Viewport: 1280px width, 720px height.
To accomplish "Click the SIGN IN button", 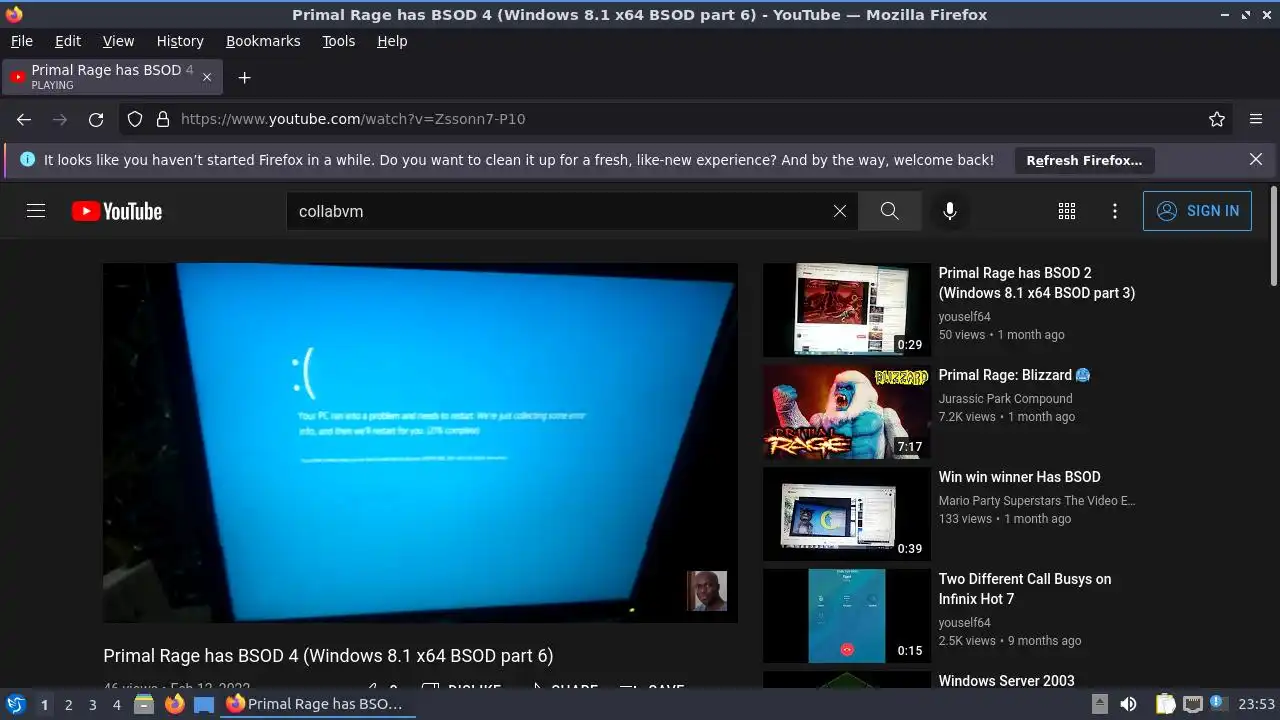I will click(x=1197, y=211).
